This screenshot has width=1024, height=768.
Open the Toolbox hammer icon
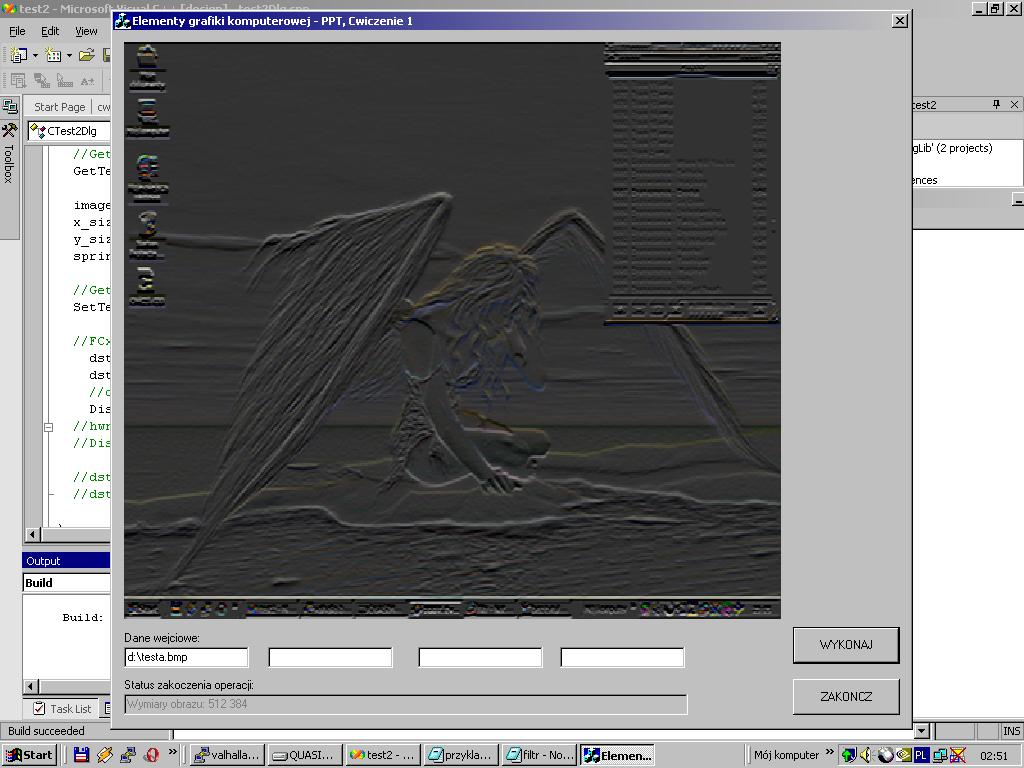pyautogui.click(x=9, y=131)
